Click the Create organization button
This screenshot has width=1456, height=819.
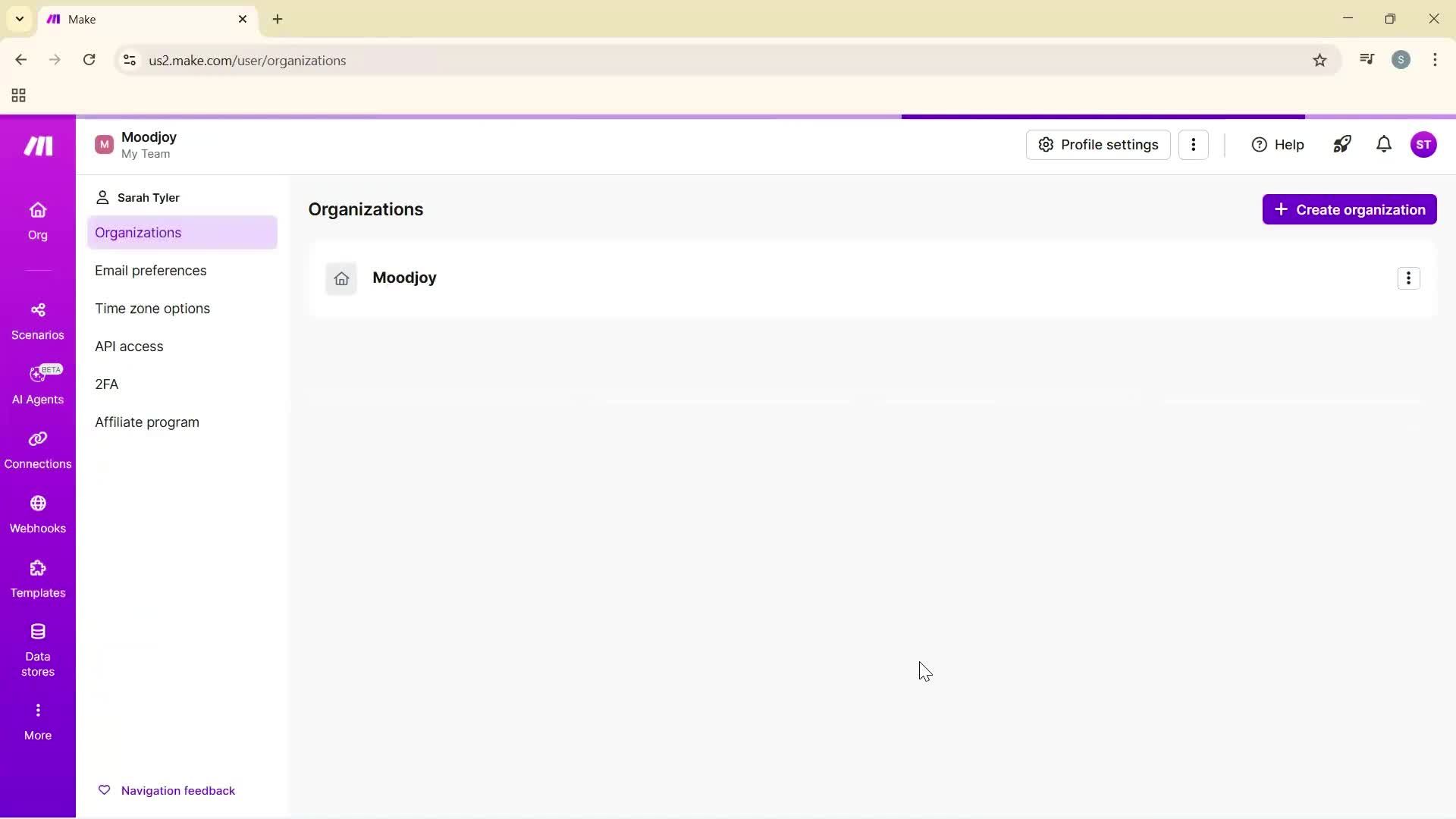1349,209
